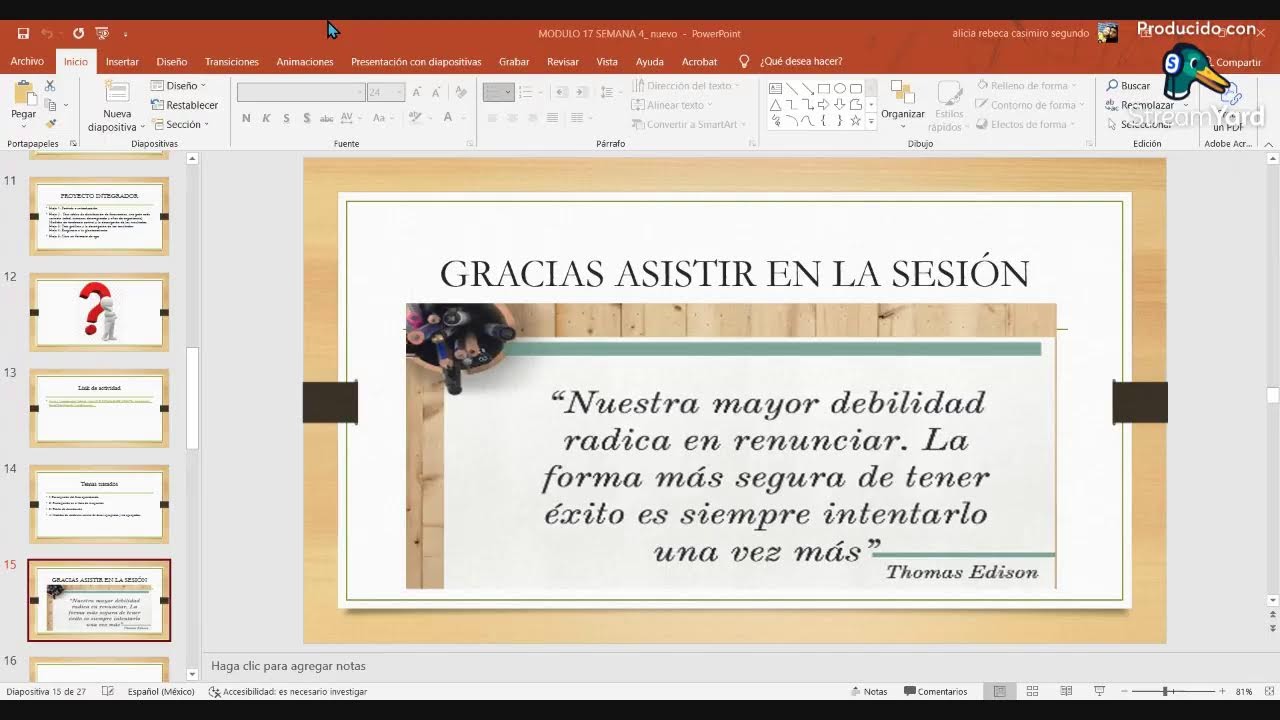Screen dimensions: 1280x720
Task: Select the right arrow shape in gallery
Action: click(823, 104)
